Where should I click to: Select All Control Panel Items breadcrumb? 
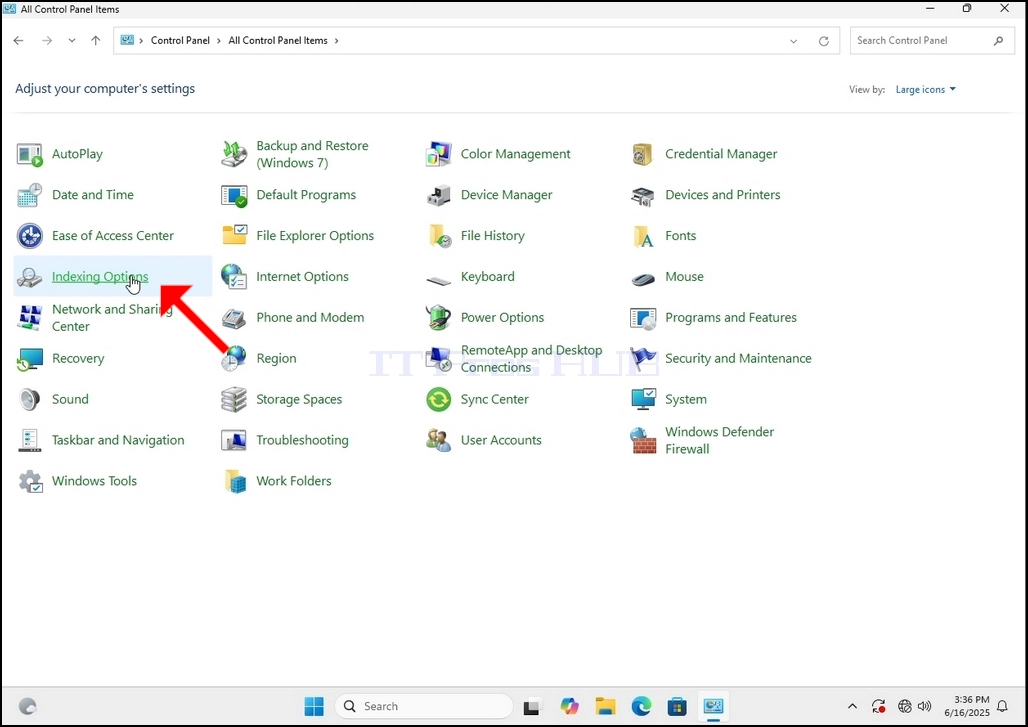click(x=278, y=41)
